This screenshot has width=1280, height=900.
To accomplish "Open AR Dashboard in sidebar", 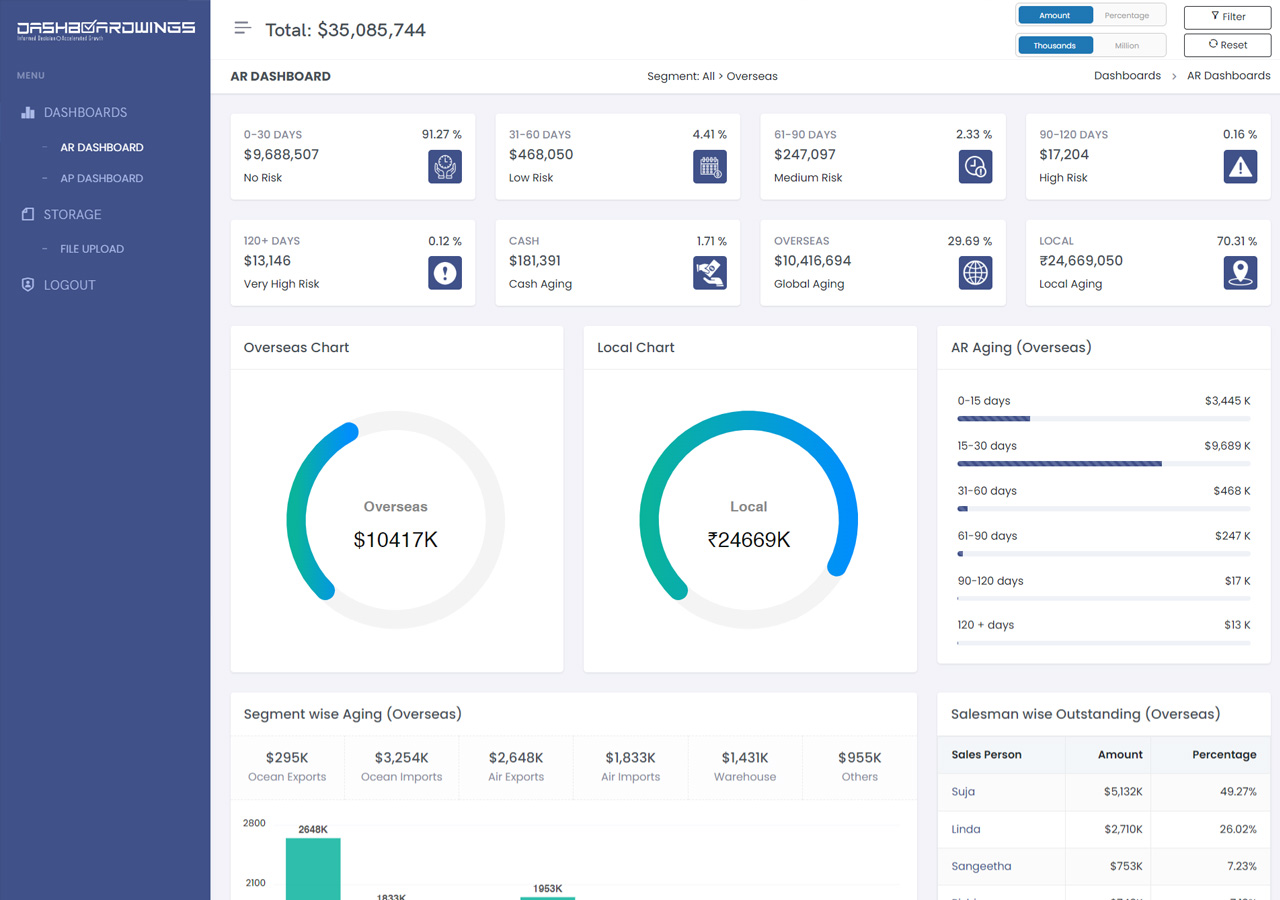I will pyautogui.click(x=102, y=147).
